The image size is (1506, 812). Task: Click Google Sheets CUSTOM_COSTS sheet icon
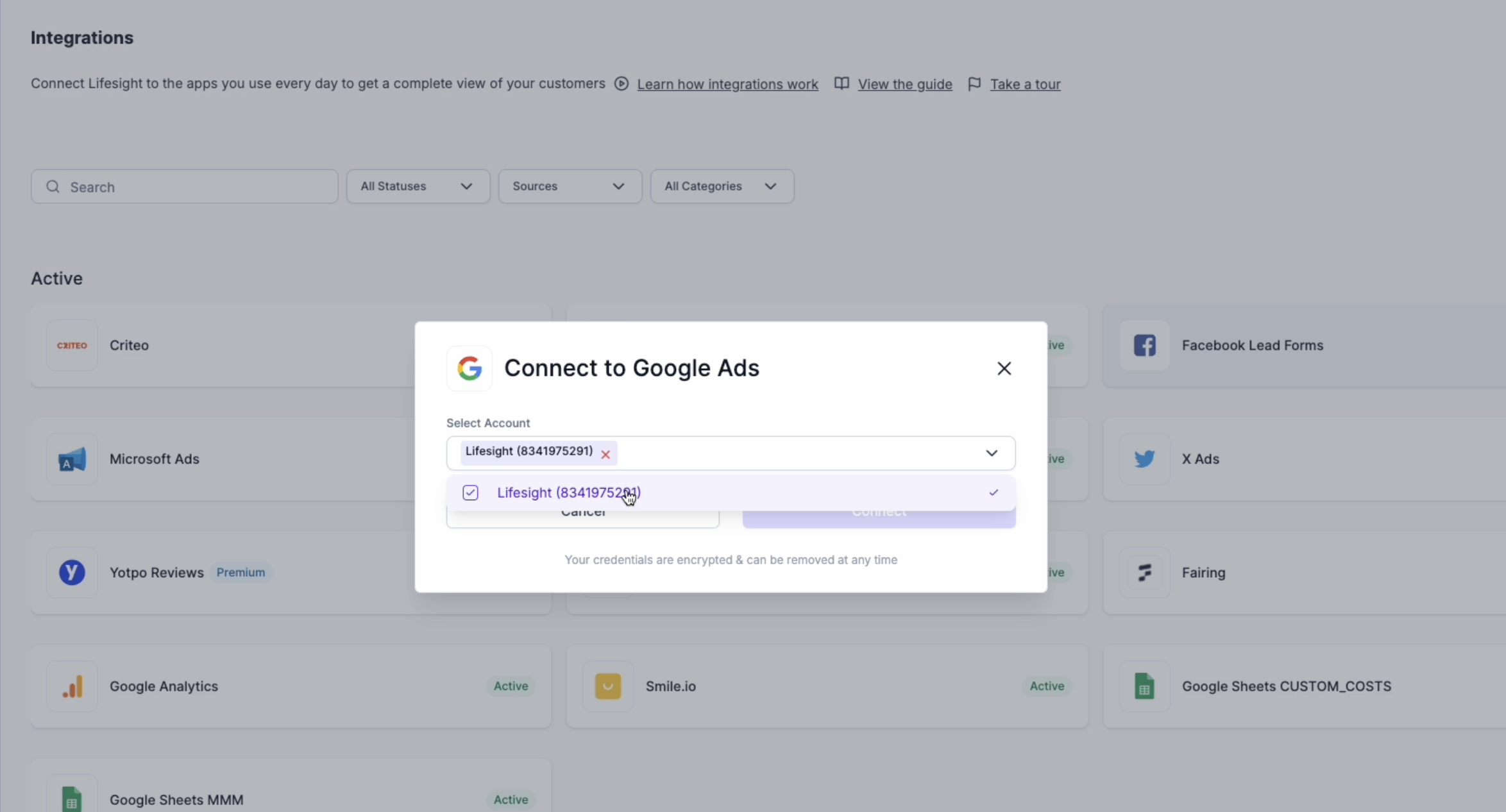(x=1144, y=686)
